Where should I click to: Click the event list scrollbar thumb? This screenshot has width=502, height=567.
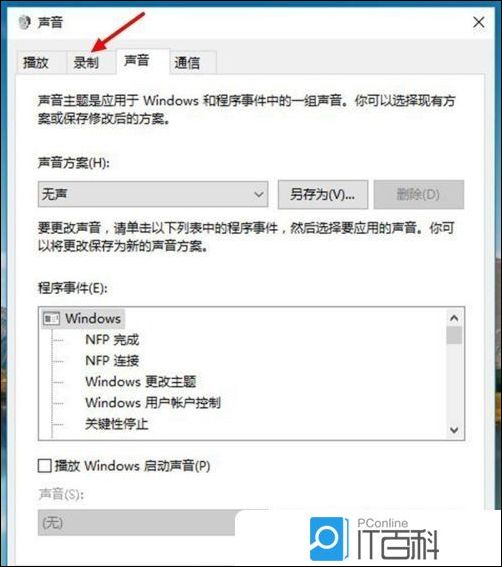coord(454,335)
